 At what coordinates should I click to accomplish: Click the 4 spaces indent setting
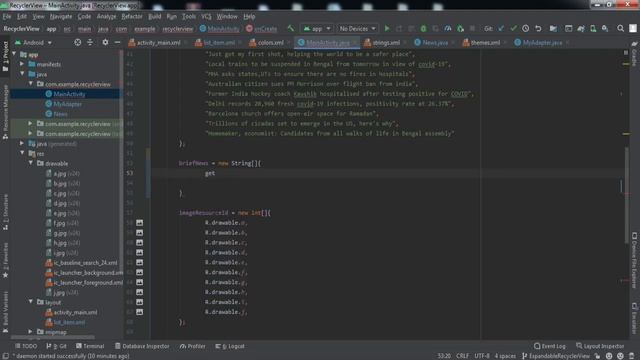coord(505,356)
